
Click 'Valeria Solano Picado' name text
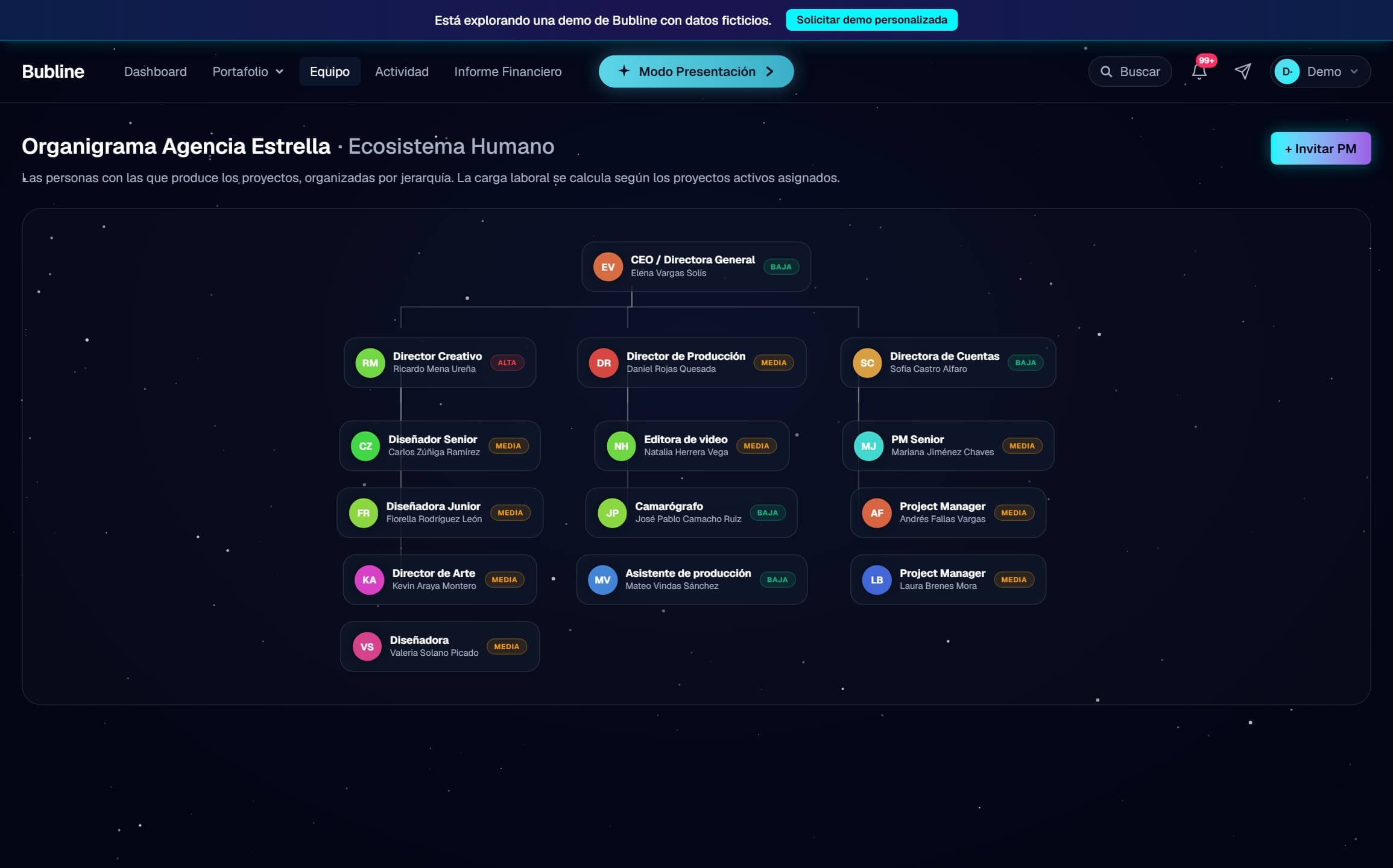[x=434, y=653]
